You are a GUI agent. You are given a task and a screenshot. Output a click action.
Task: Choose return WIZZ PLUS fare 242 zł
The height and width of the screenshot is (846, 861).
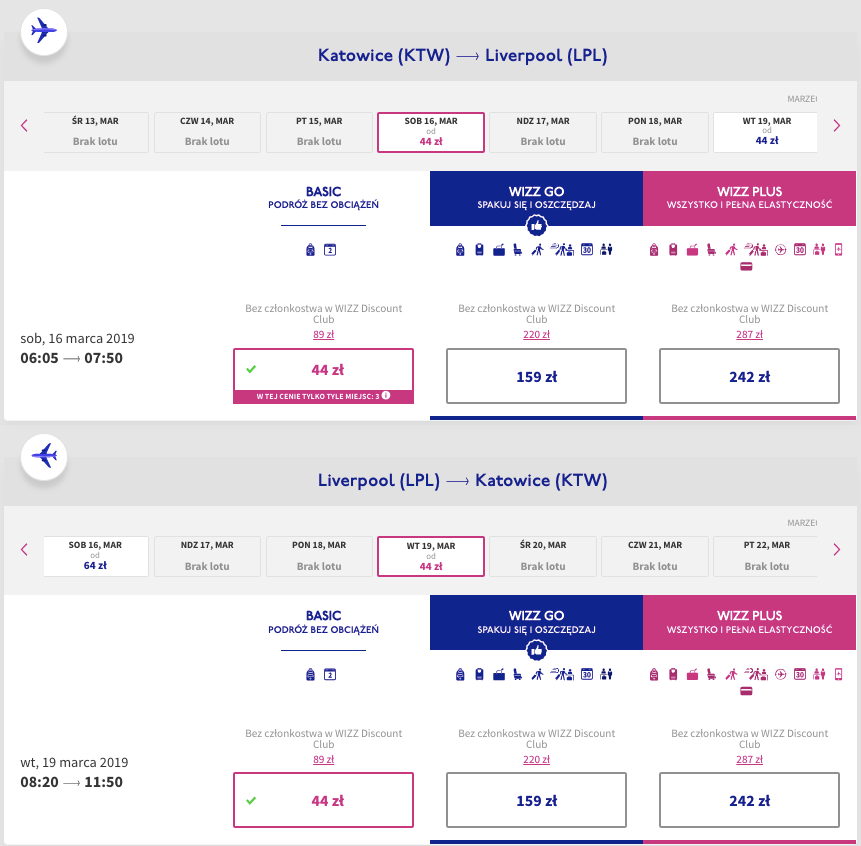click(750, 801)
